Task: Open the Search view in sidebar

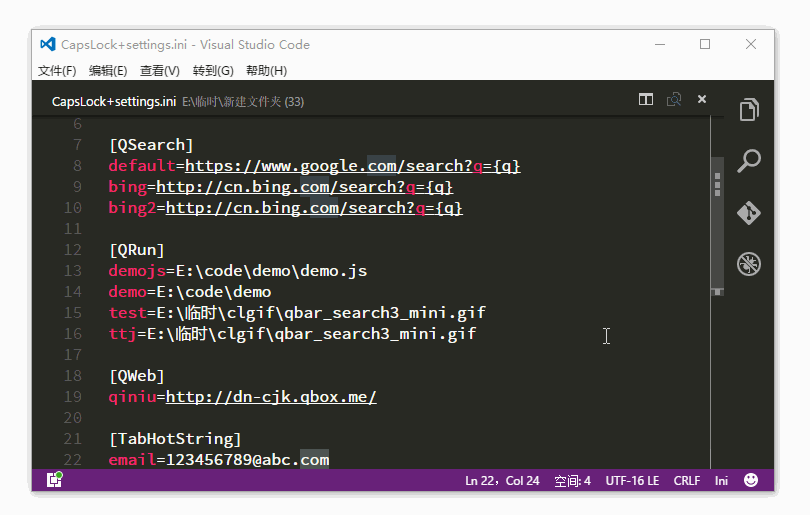Action: tap(749, 161)
